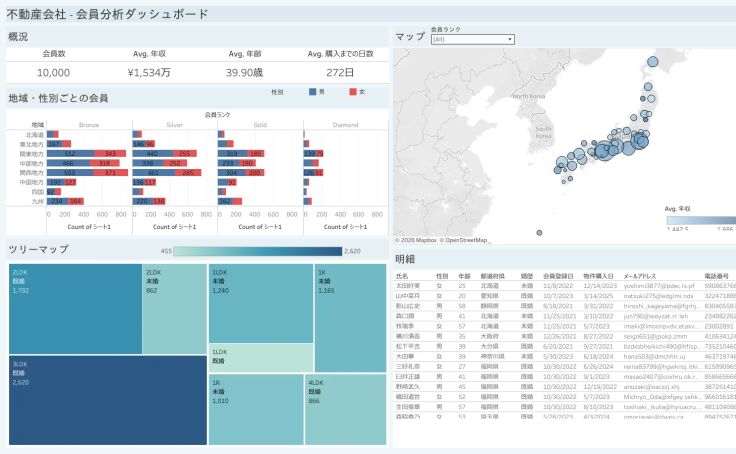Click the average purchase days value 272日

(x=340, y=73)
